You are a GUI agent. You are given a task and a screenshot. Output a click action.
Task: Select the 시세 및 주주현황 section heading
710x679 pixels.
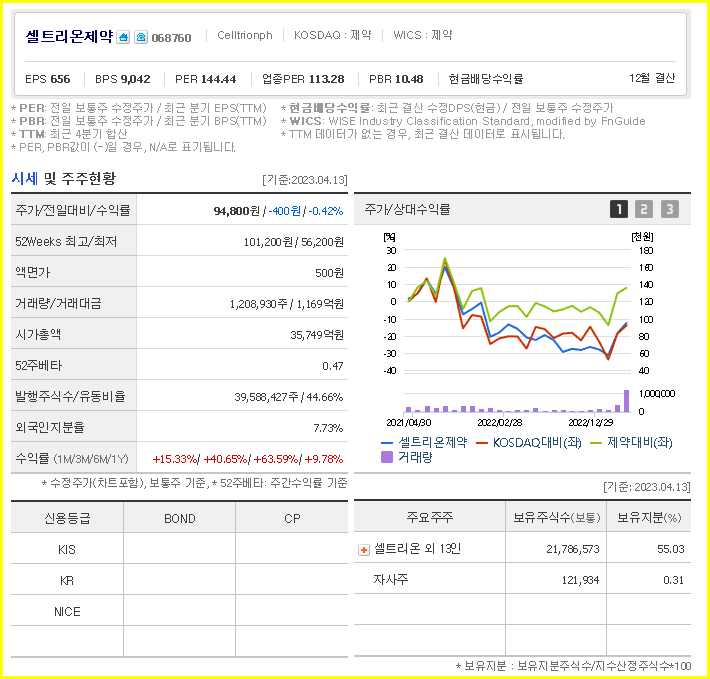pos(63,178)
